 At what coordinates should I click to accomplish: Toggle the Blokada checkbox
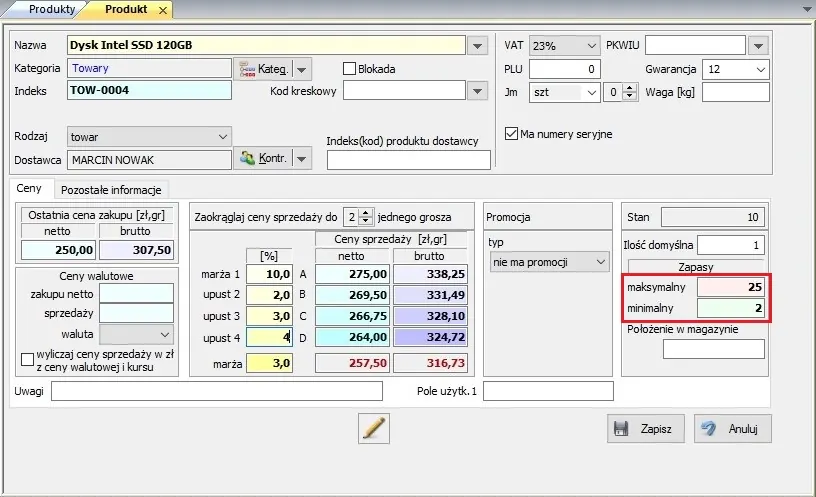click(x=350, y=69)
